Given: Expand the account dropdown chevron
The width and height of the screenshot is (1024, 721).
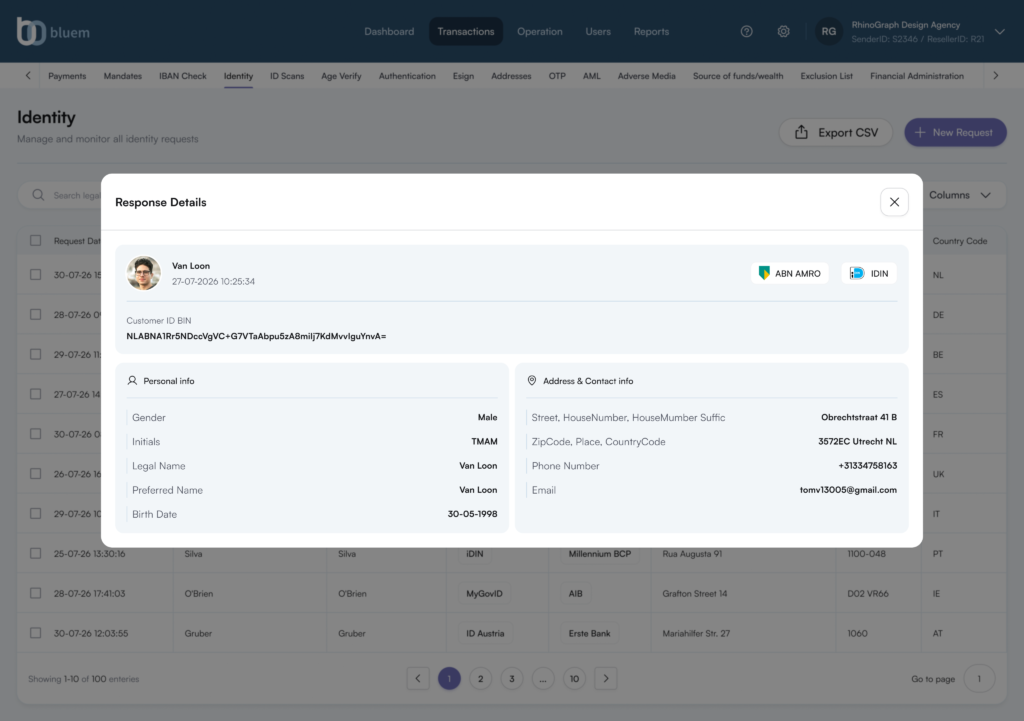Looking at the screenshot, I should pos(999,31).
